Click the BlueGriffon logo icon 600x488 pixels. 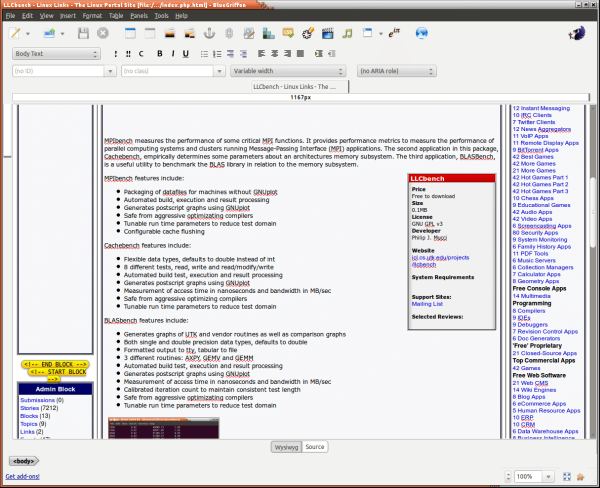(x=577, y=33)
